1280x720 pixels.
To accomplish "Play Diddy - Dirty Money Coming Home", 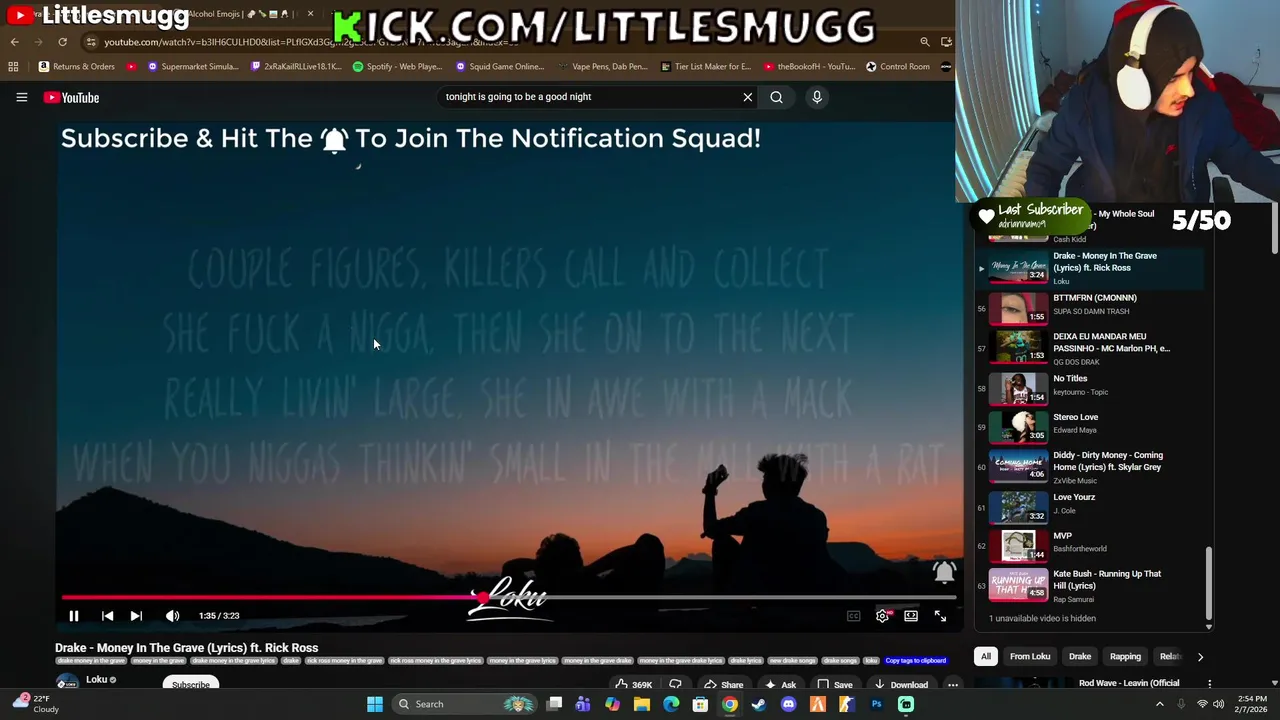I will point(1090,466).
